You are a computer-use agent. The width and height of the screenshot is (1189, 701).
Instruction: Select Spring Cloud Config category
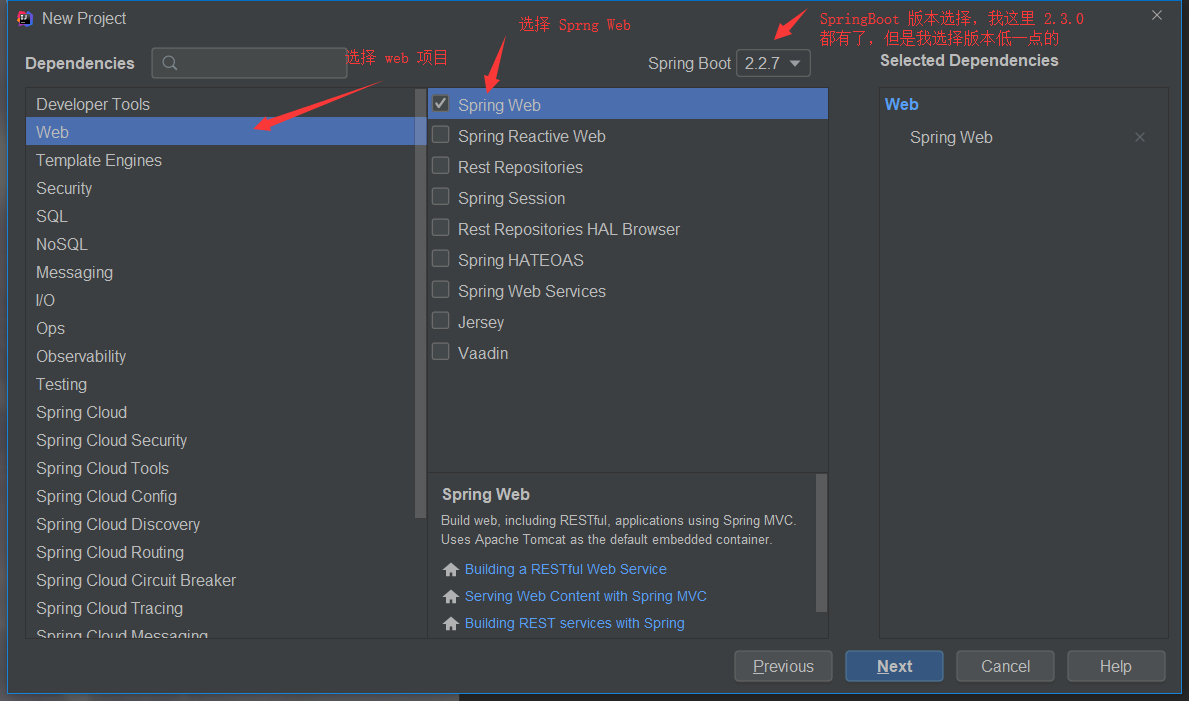[220, 497]
